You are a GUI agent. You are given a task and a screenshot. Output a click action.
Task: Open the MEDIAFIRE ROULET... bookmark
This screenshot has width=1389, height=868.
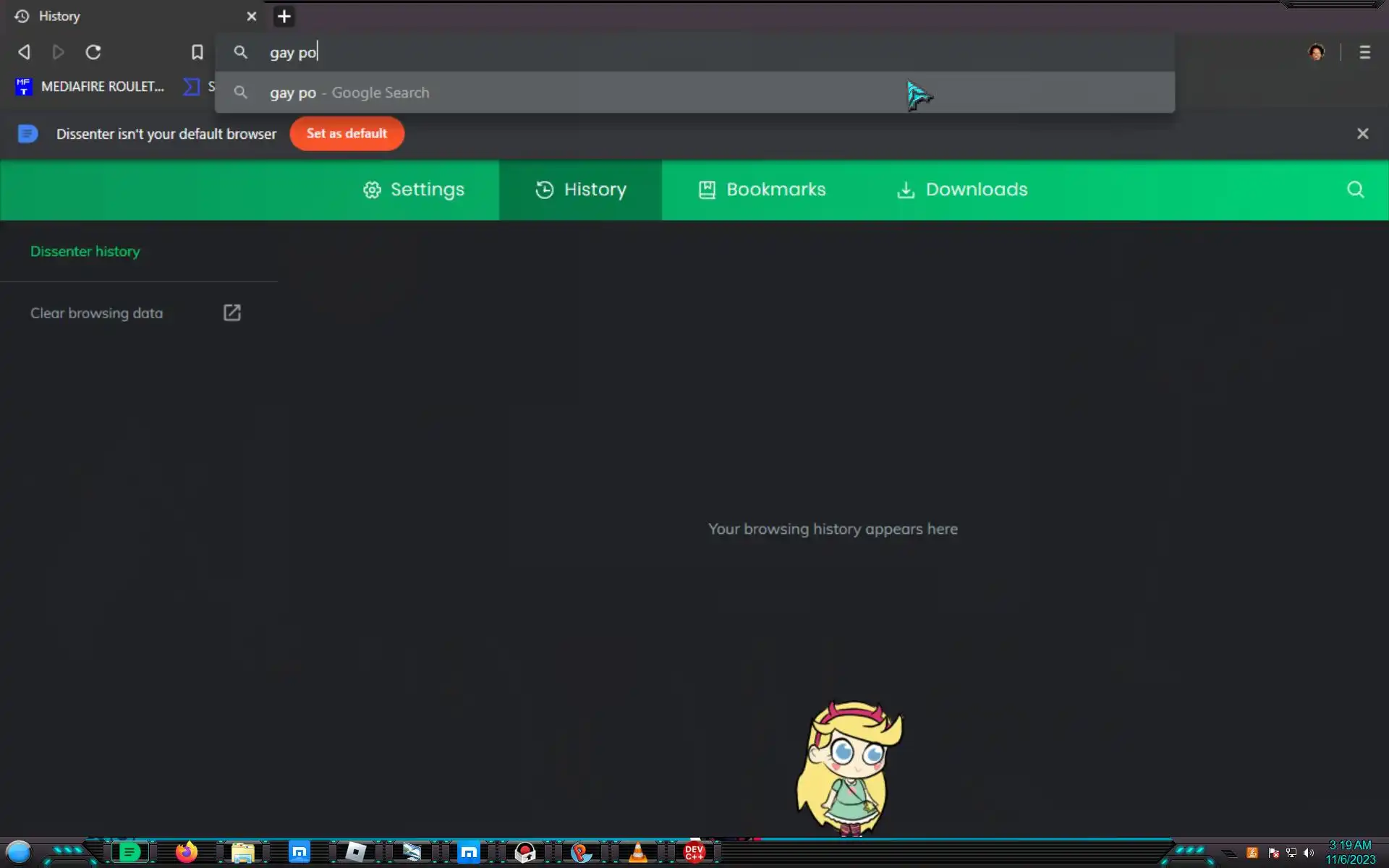(90, 87)
